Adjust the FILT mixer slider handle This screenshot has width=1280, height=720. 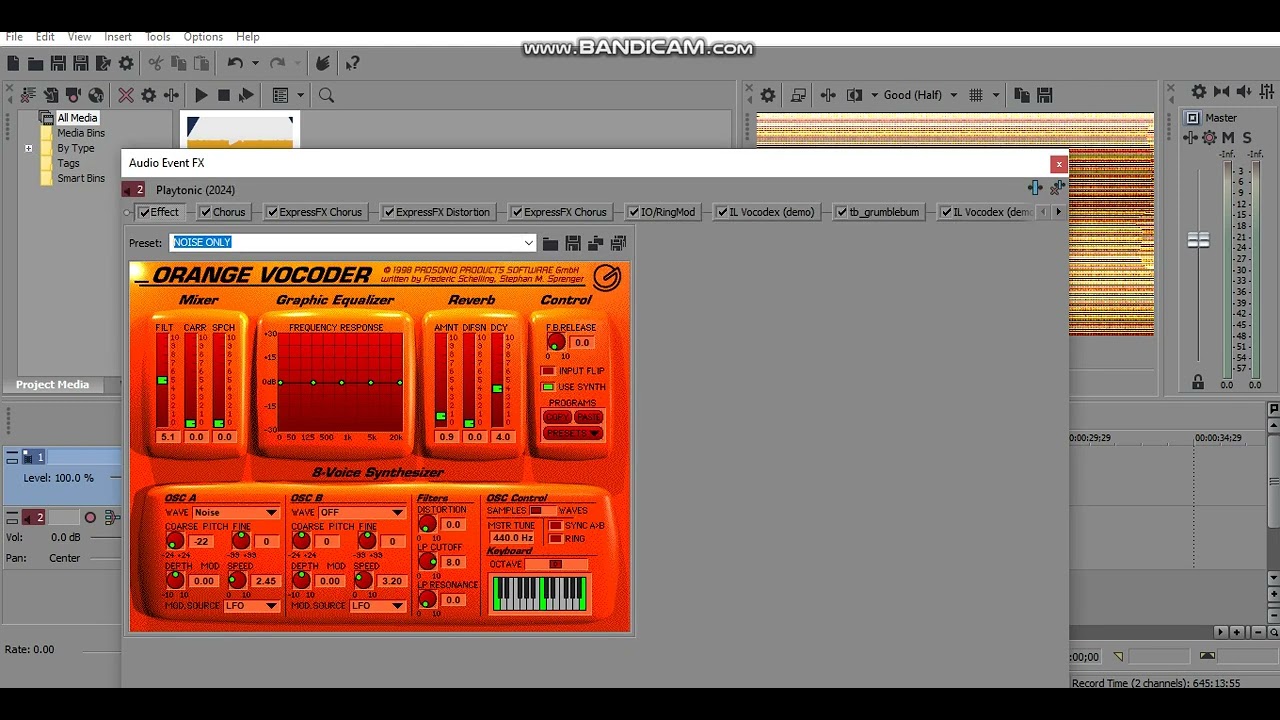pos(162,381)
